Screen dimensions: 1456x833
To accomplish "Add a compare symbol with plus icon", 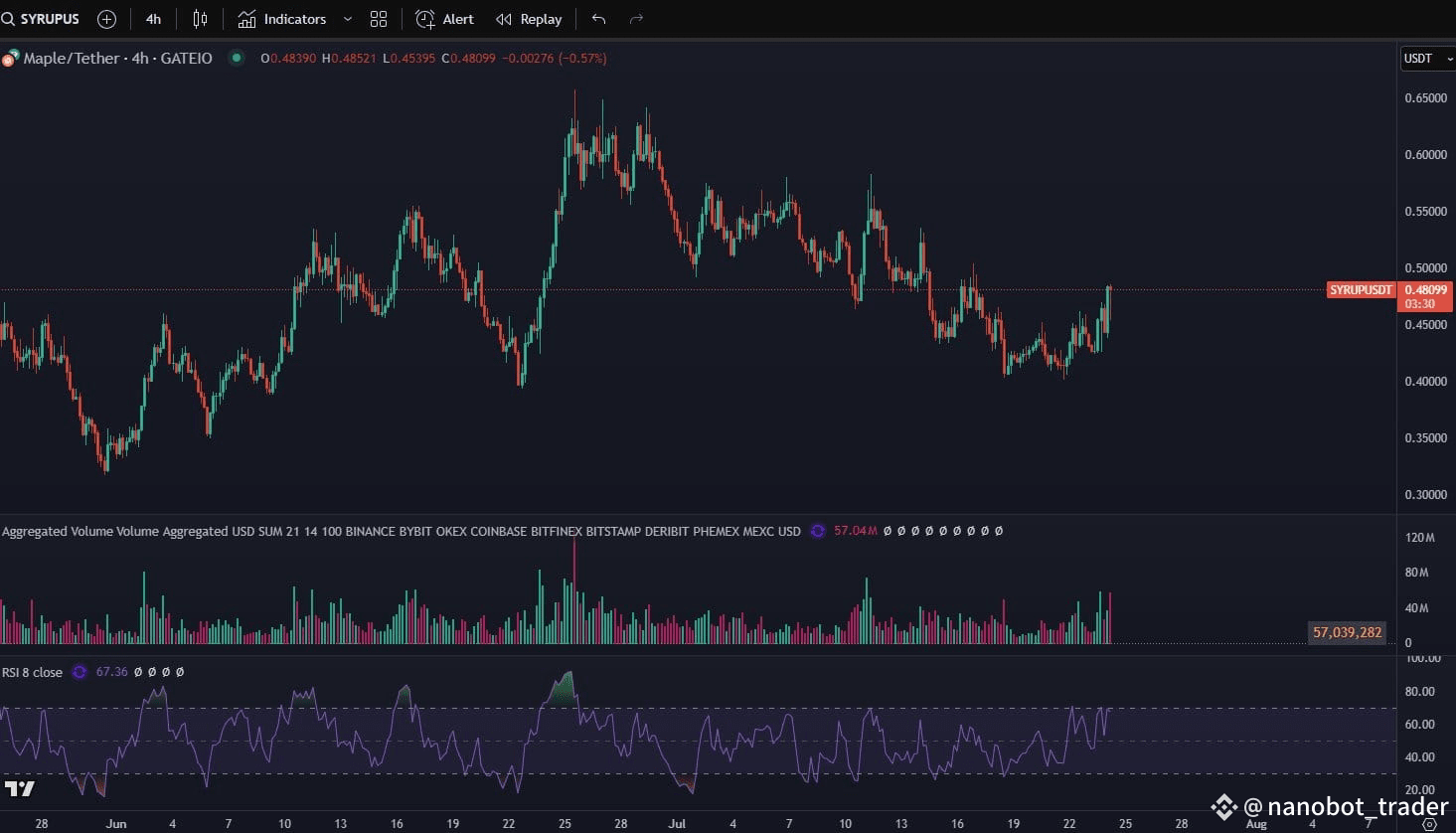I will (107, 19).
